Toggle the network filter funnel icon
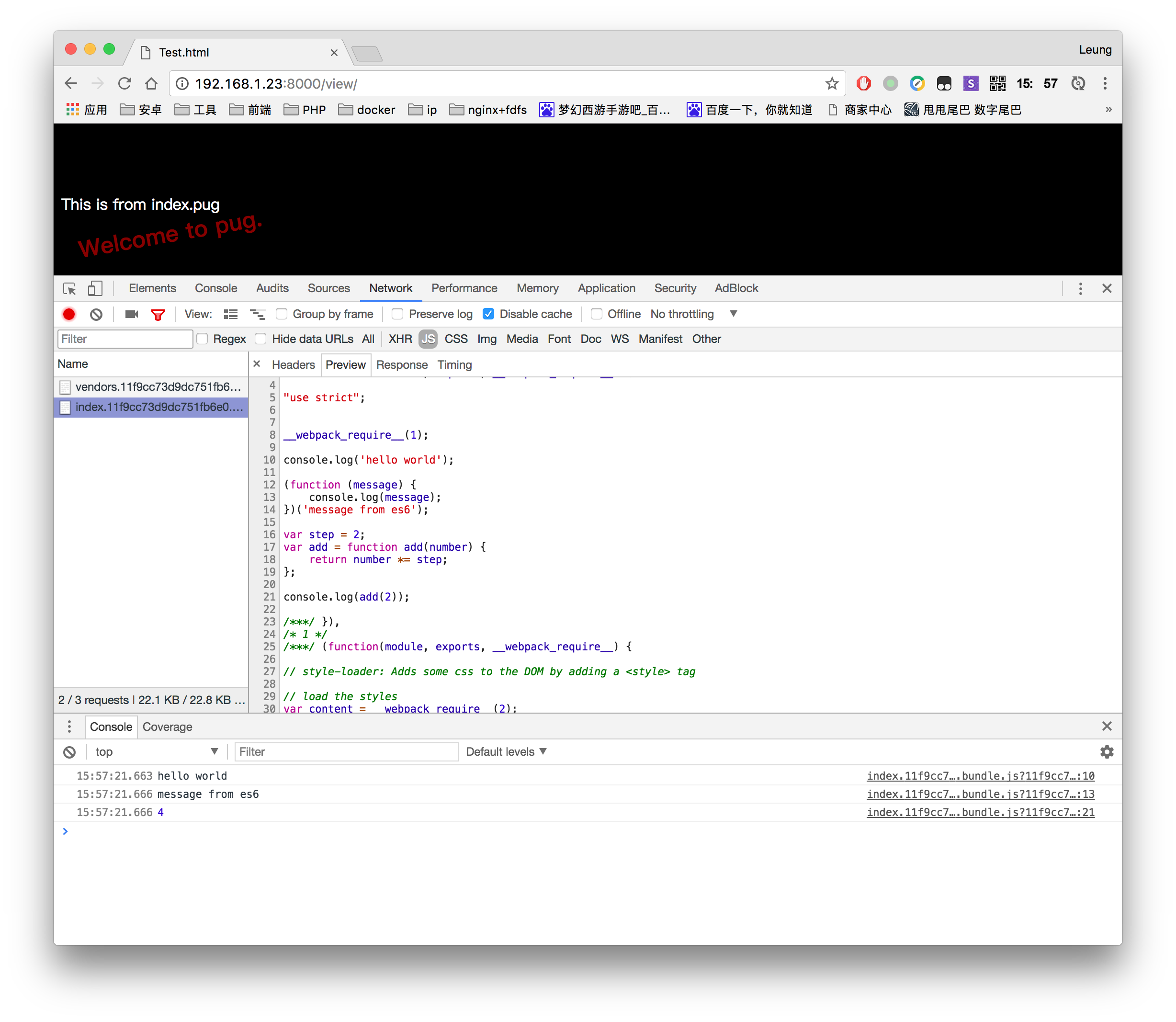Screen dimensions: 1176x1022 (x=158, y=314)
